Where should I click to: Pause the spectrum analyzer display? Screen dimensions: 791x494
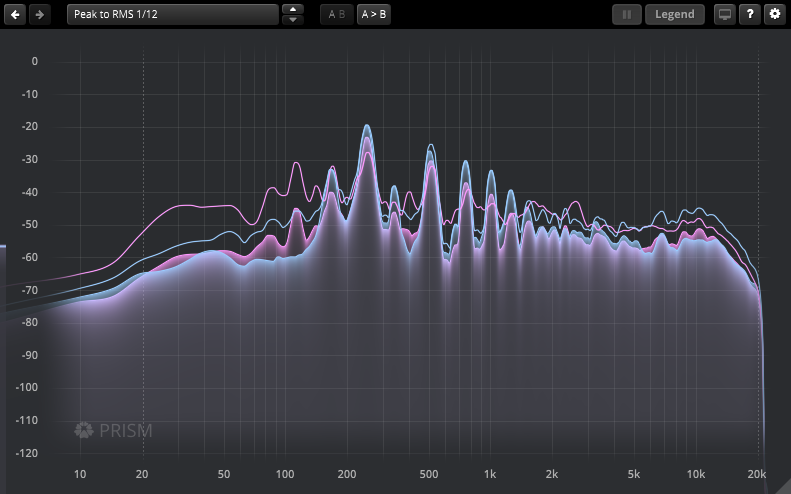(627, 14)
